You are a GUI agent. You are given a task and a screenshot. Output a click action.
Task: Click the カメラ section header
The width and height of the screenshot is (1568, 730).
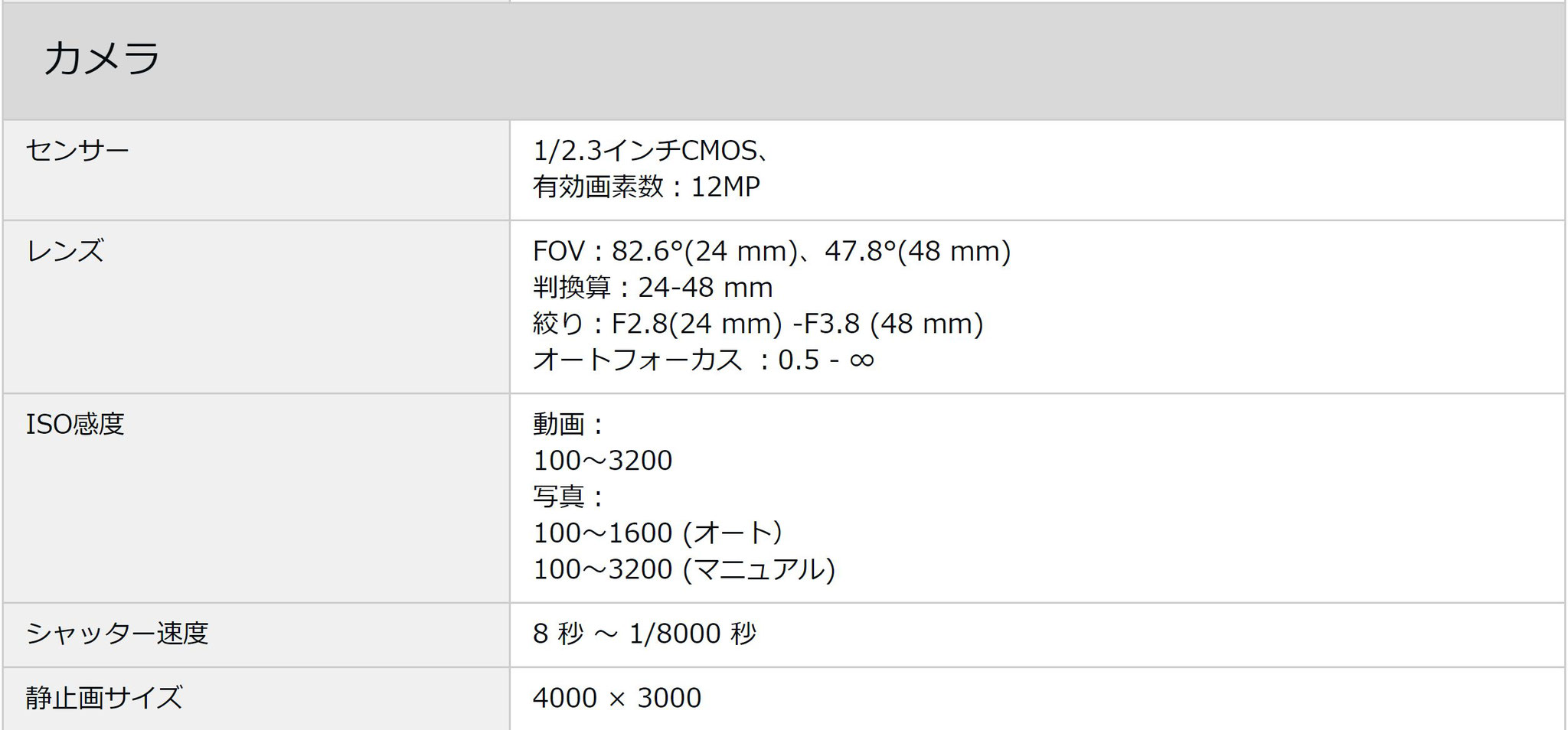pos(102,59)
